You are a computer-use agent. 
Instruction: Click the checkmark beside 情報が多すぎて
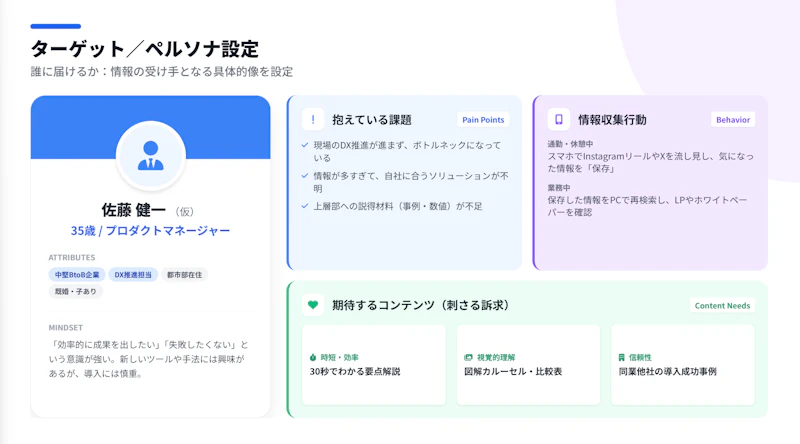coord(305,175)
